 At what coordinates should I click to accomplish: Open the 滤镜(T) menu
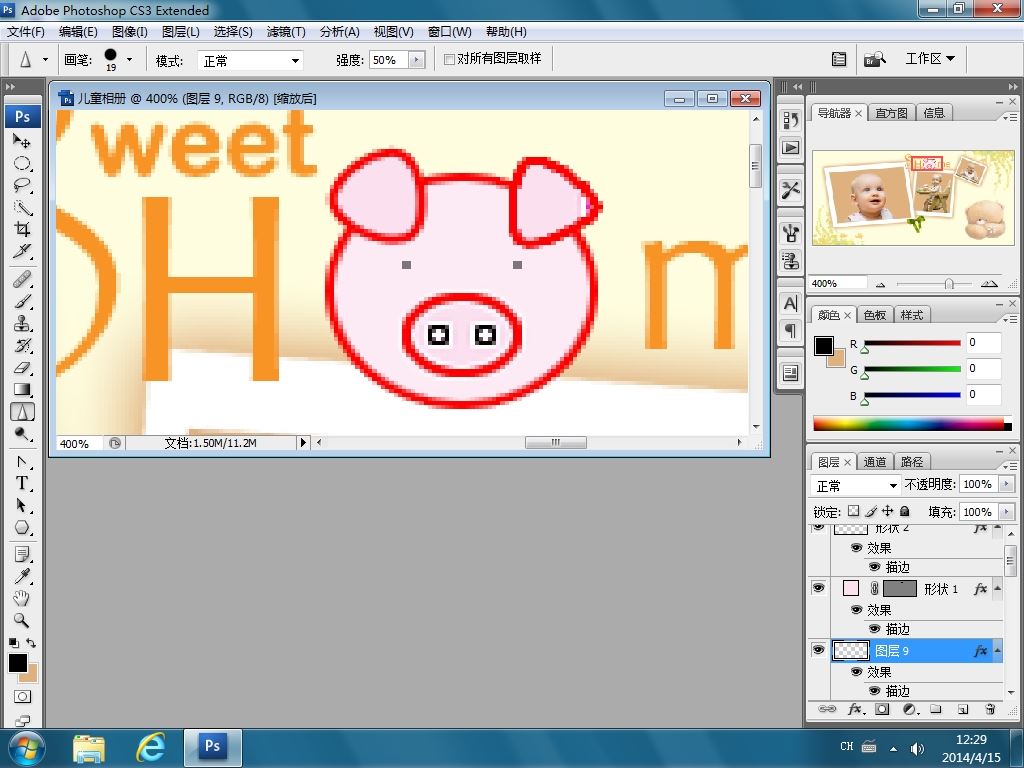coord(286,31)
